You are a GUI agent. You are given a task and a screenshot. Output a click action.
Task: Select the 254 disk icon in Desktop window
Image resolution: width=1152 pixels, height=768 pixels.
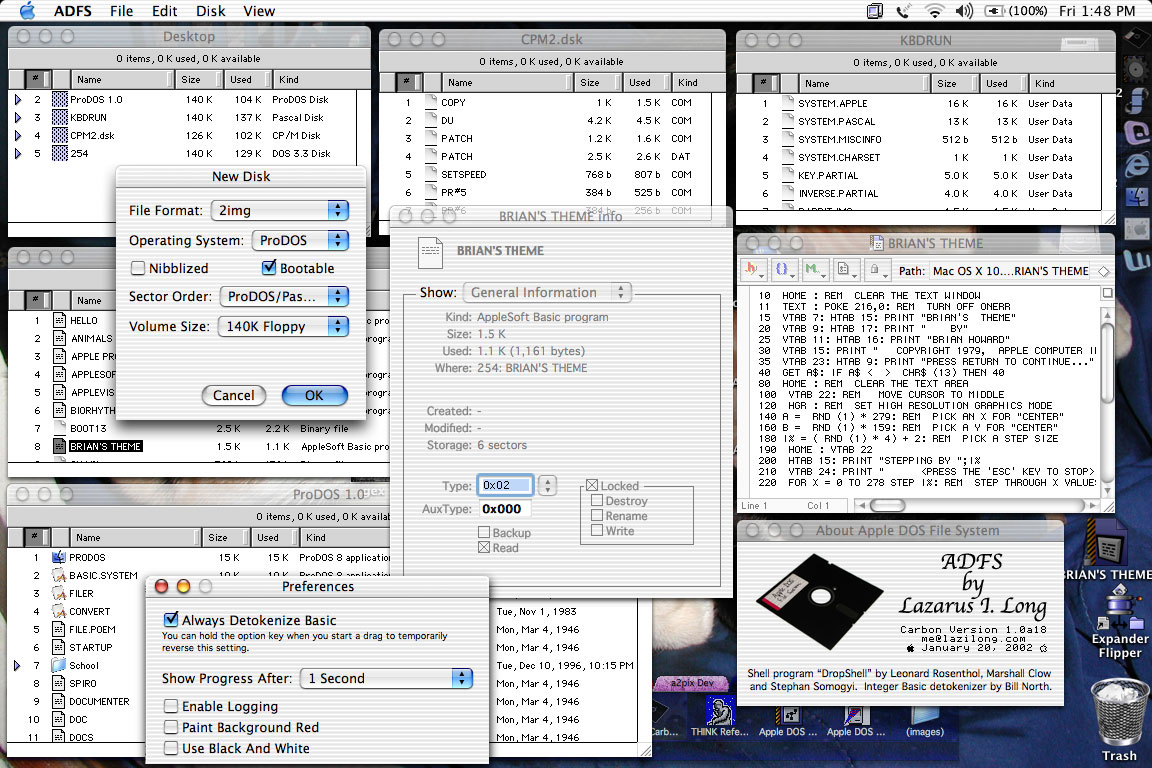[60, 154]
